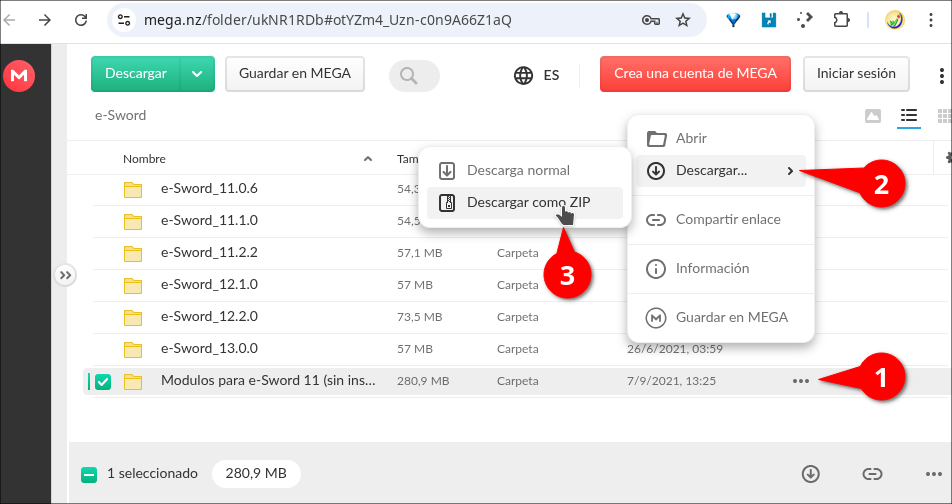Screen dimensions: 952x504
Task: Select Información in context menu
Action: (x=720, y=268)
